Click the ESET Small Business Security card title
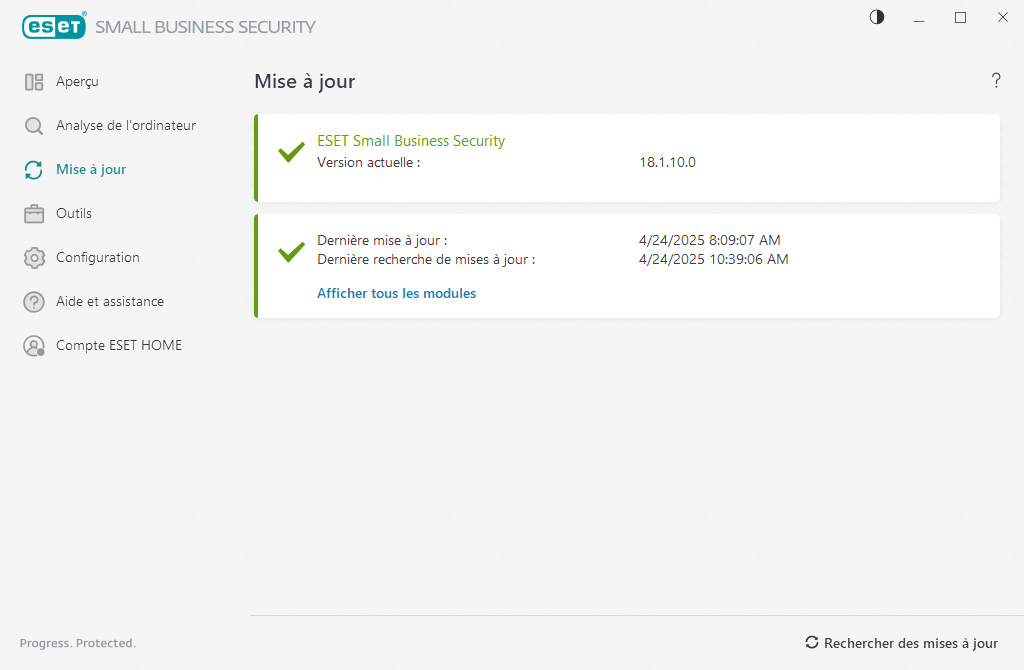The height and width of the screenshot is (670, 1024). coord(411,141)
